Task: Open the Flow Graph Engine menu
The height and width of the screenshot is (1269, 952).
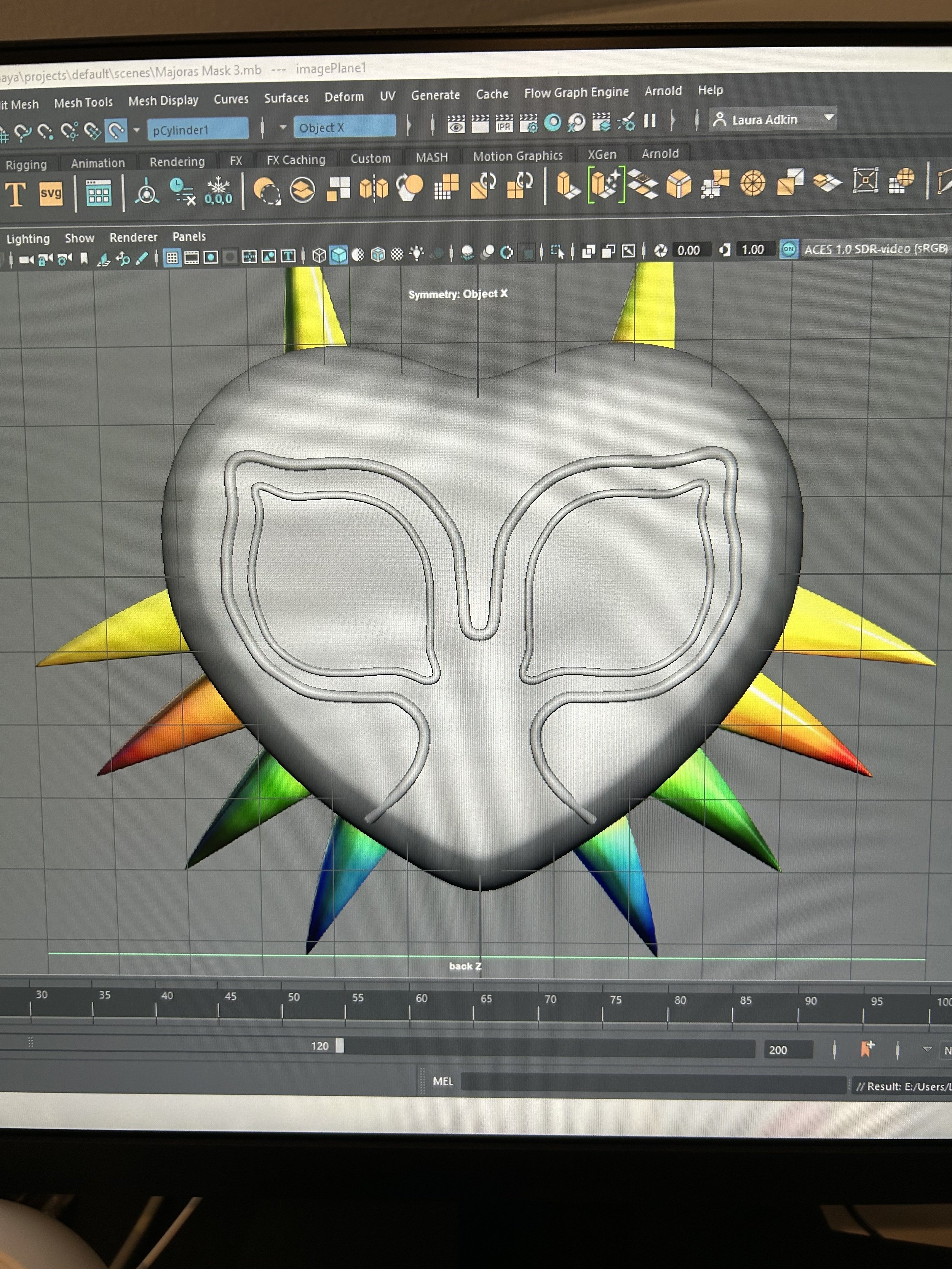Action: tap(576, 93)
